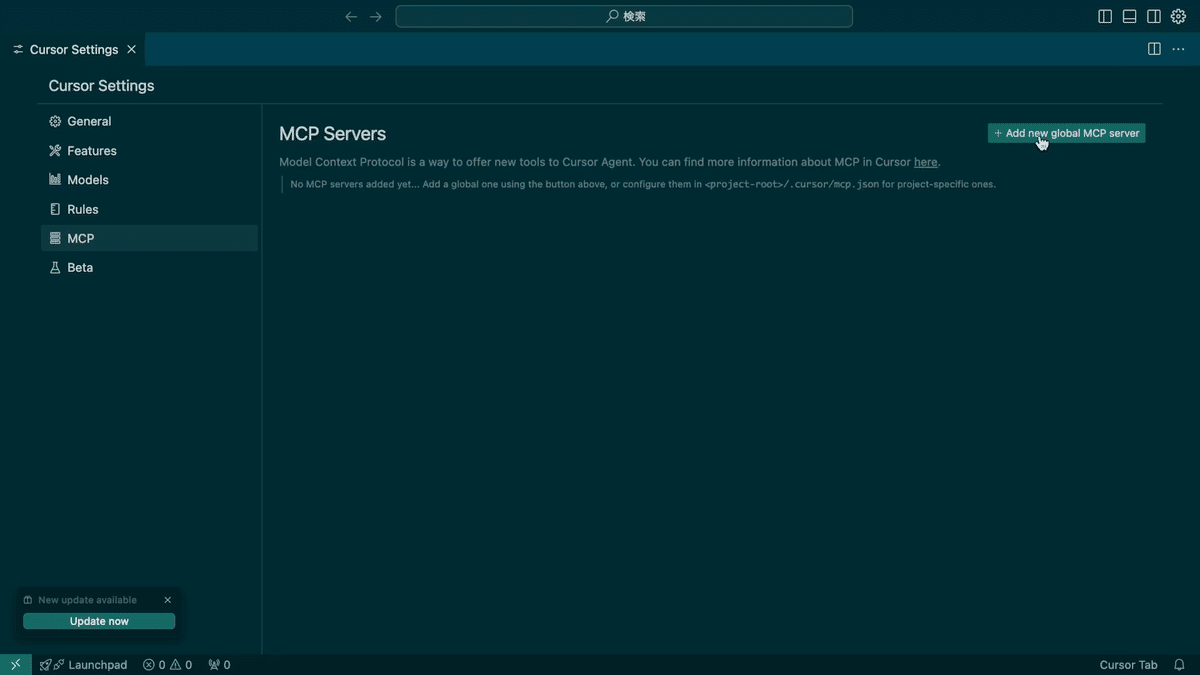Click the search field at the top
Viewport: 1200px width, 675px height.
(623, 16)
